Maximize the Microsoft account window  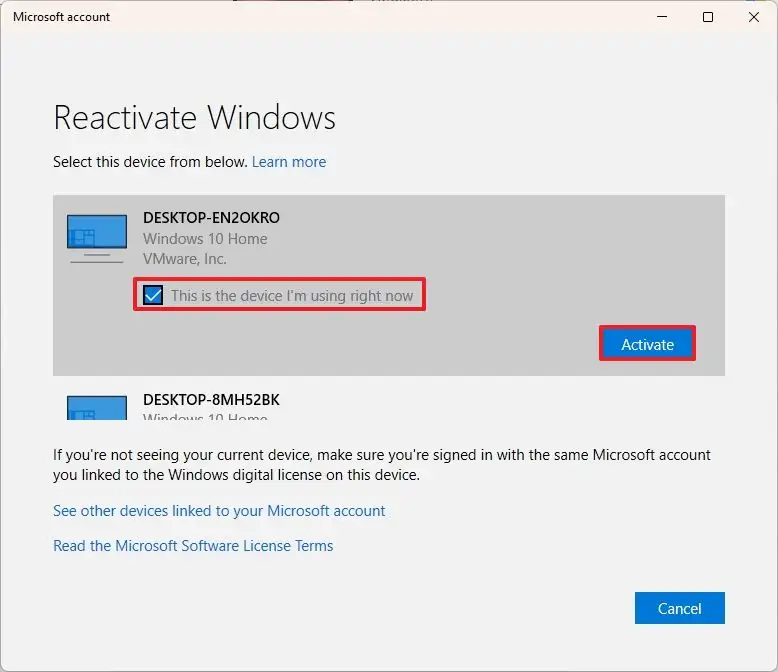point(708,17)
